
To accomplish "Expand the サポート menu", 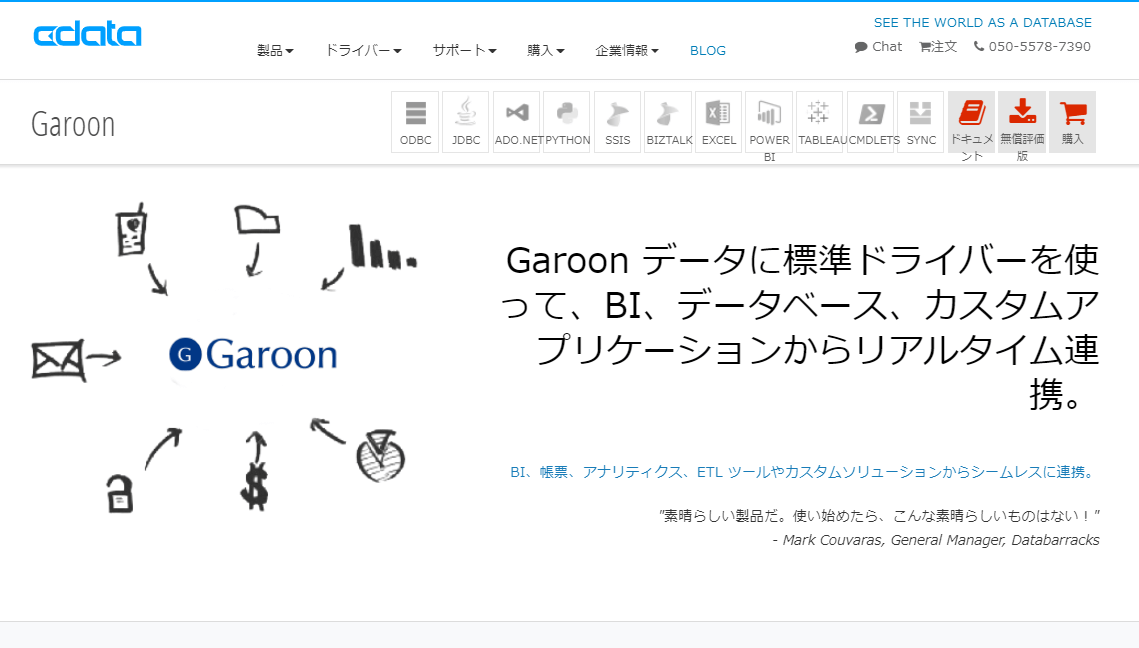I will click(465, 50).
